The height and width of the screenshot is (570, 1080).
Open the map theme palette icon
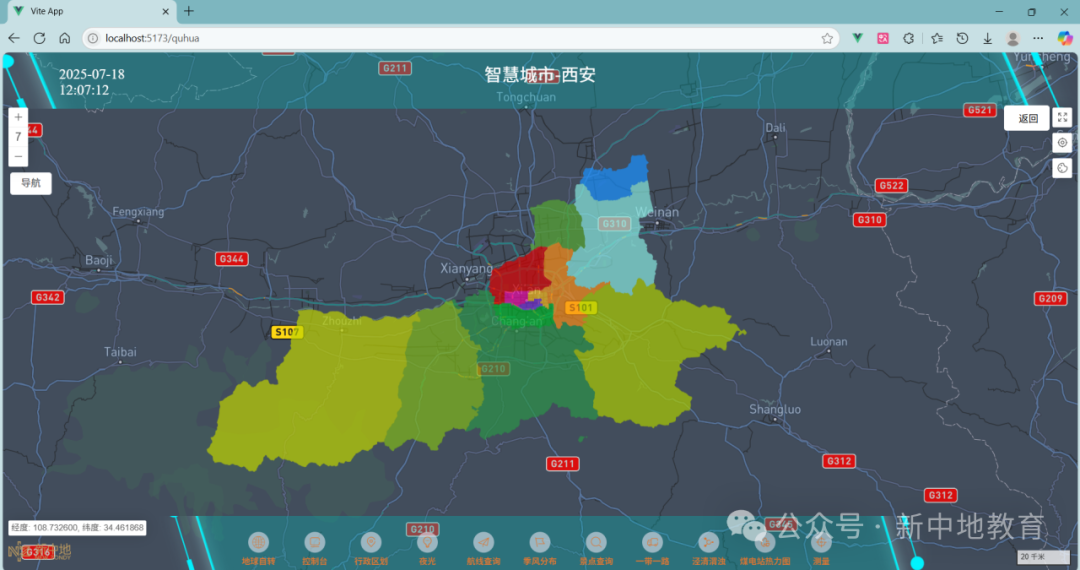coord(1062,168)
